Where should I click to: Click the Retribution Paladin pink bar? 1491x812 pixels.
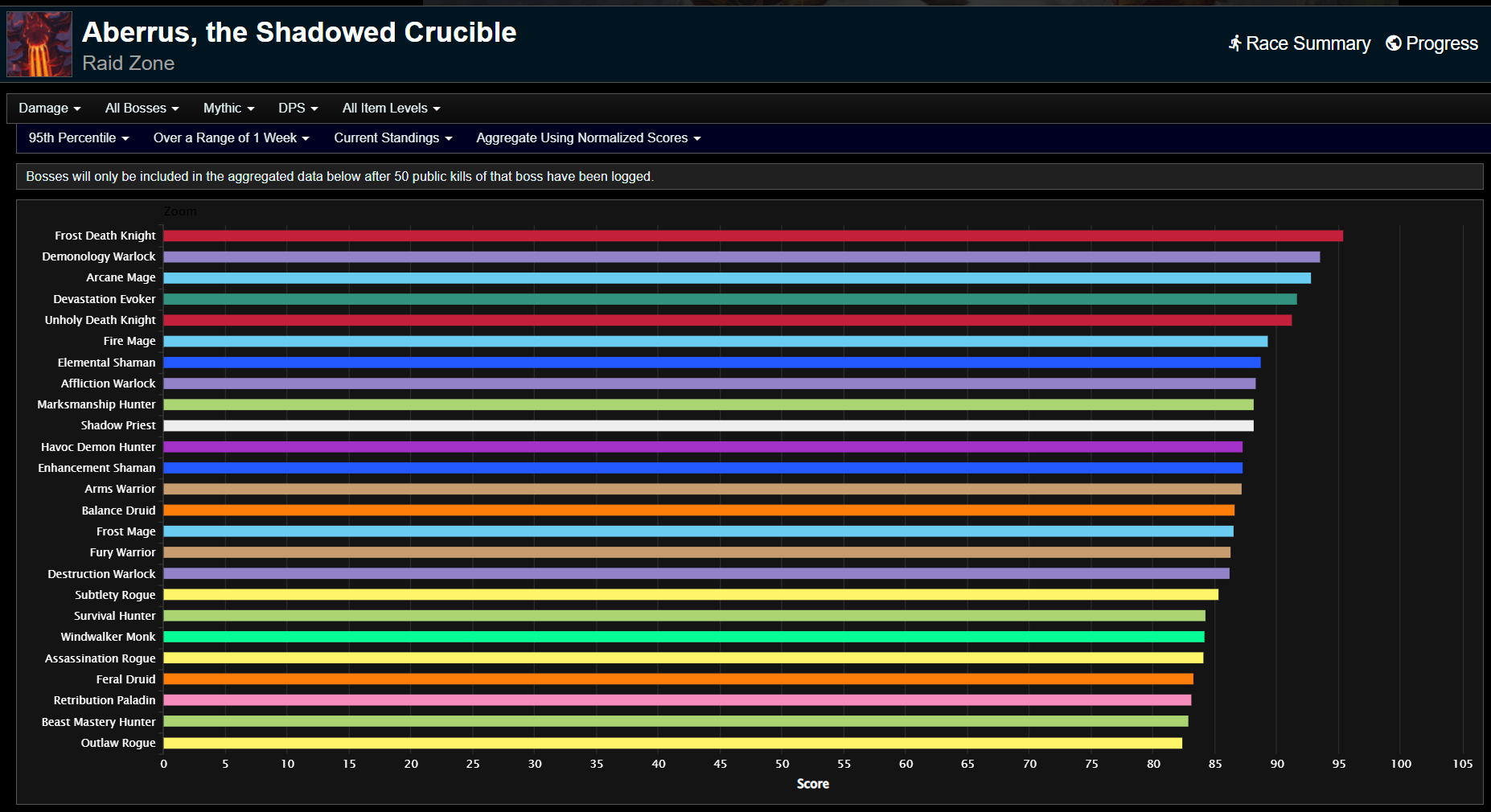[x=677, y=700]
